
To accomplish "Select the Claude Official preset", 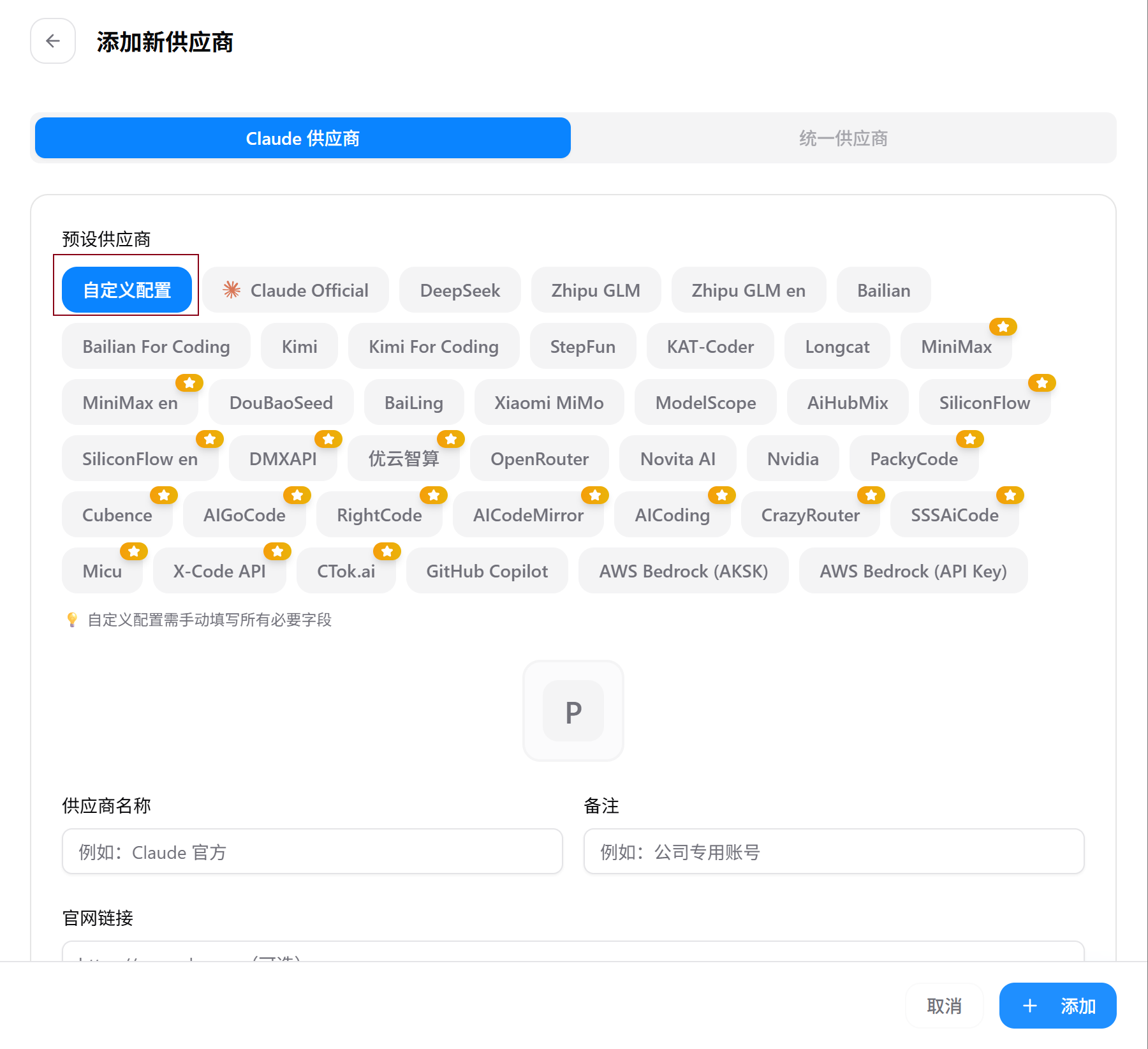I will pyautogui.click(x=296, y=290).
